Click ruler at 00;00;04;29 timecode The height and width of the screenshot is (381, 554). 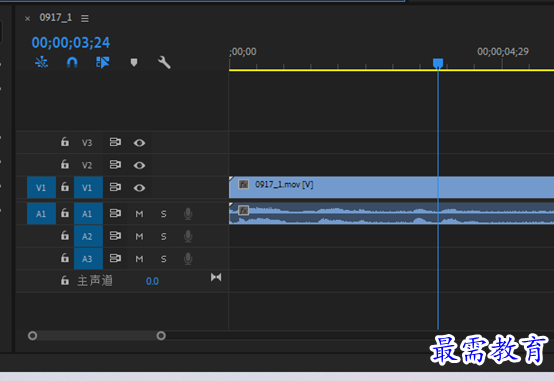(x=503, y=52)
